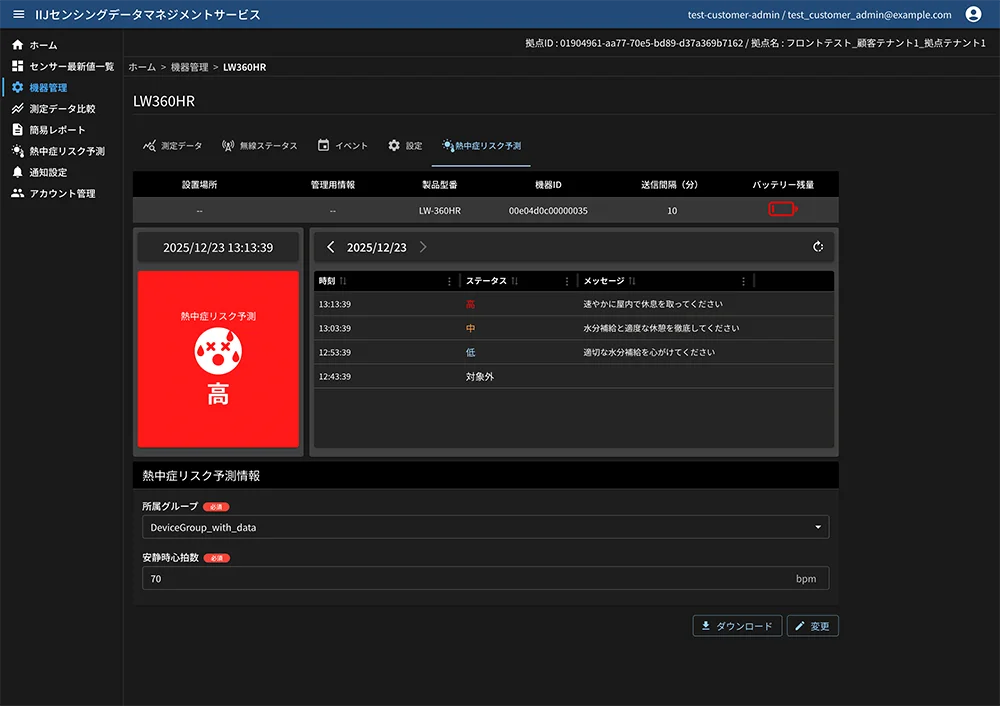This screenshot has width=1000, height=706.
Task: Open 簡易レポート with the report icon
Action: (16, 129)
